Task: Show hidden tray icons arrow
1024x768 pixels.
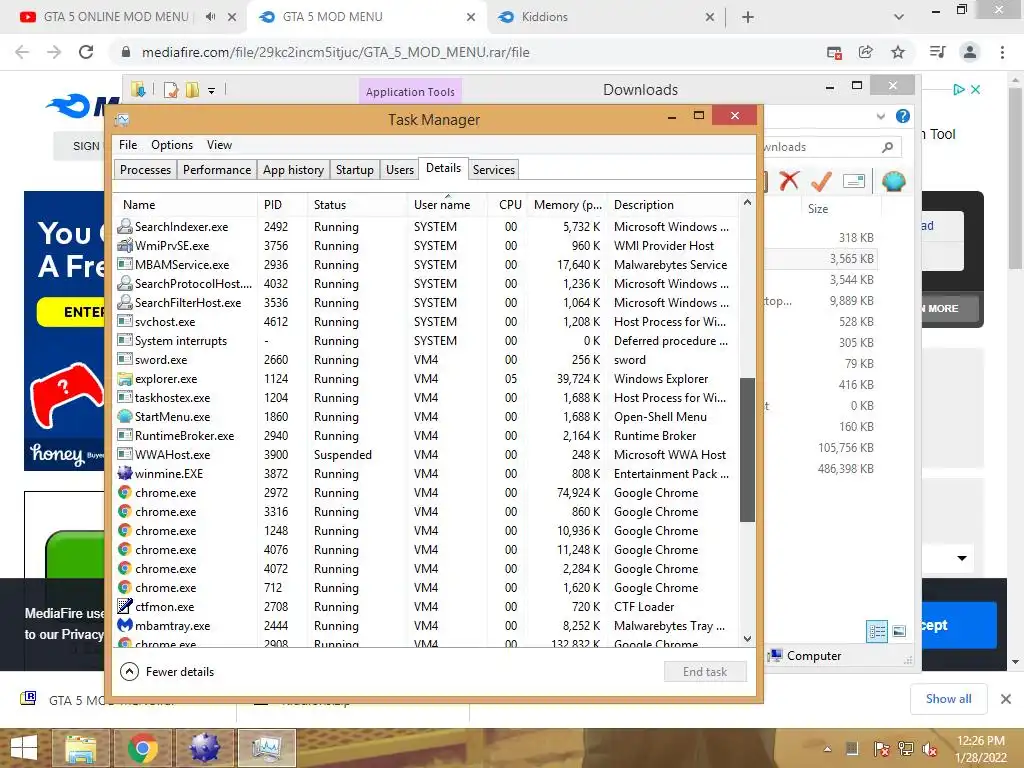Action: click(x=827, y=749)
